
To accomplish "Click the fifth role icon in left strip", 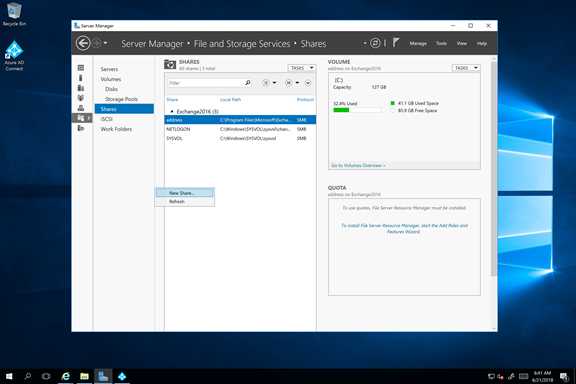I will point(81,108).
